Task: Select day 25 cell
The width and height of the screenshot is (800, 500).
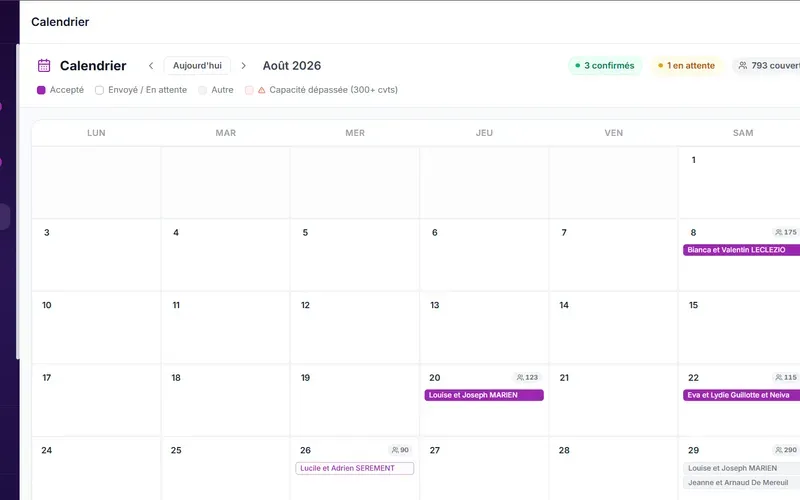Action: [226, 469]
